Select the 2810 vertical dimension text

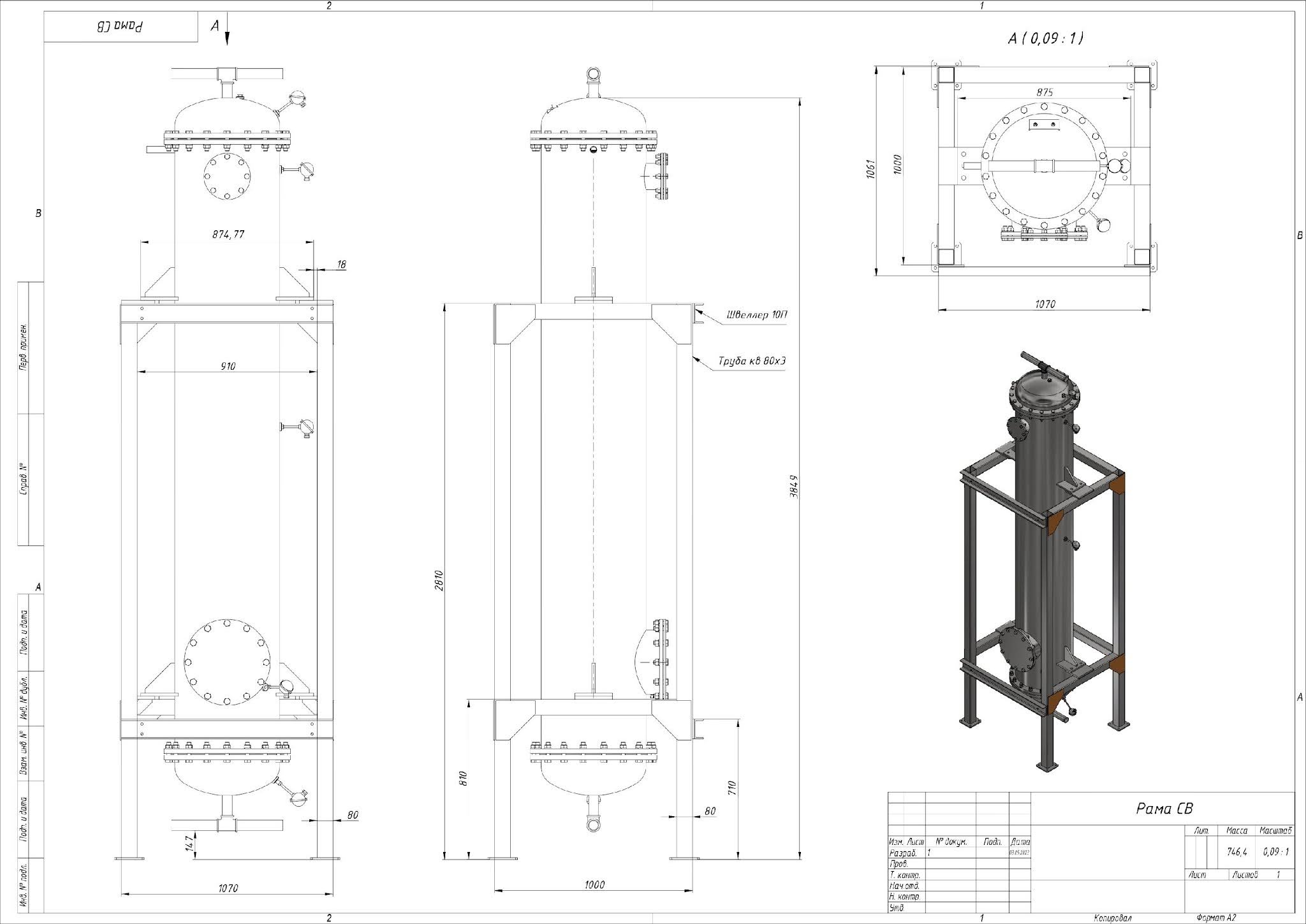click(438, 580)
